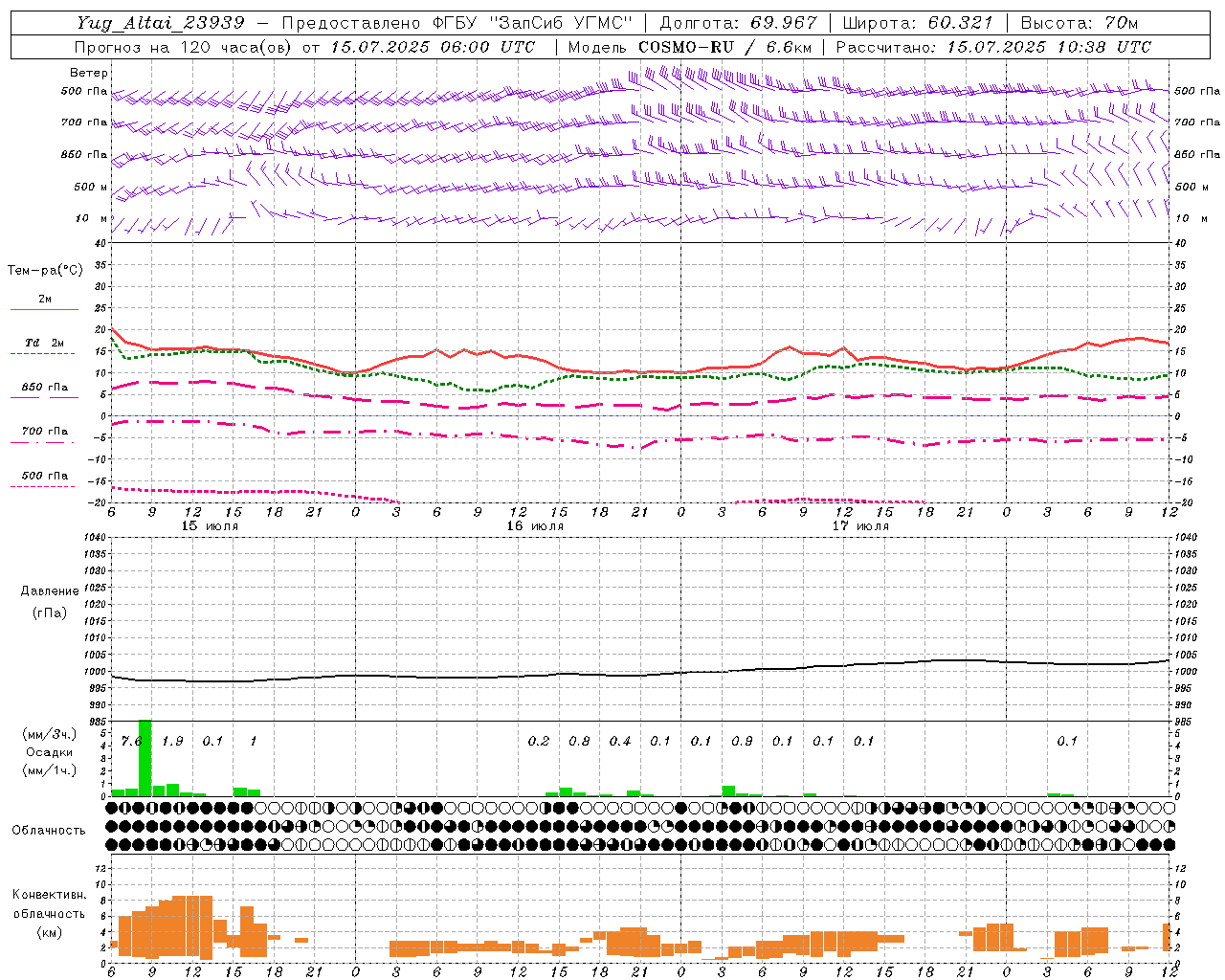Click the 17 июля date label
Screen dimensions: 1225x980
tap(860, 526)
